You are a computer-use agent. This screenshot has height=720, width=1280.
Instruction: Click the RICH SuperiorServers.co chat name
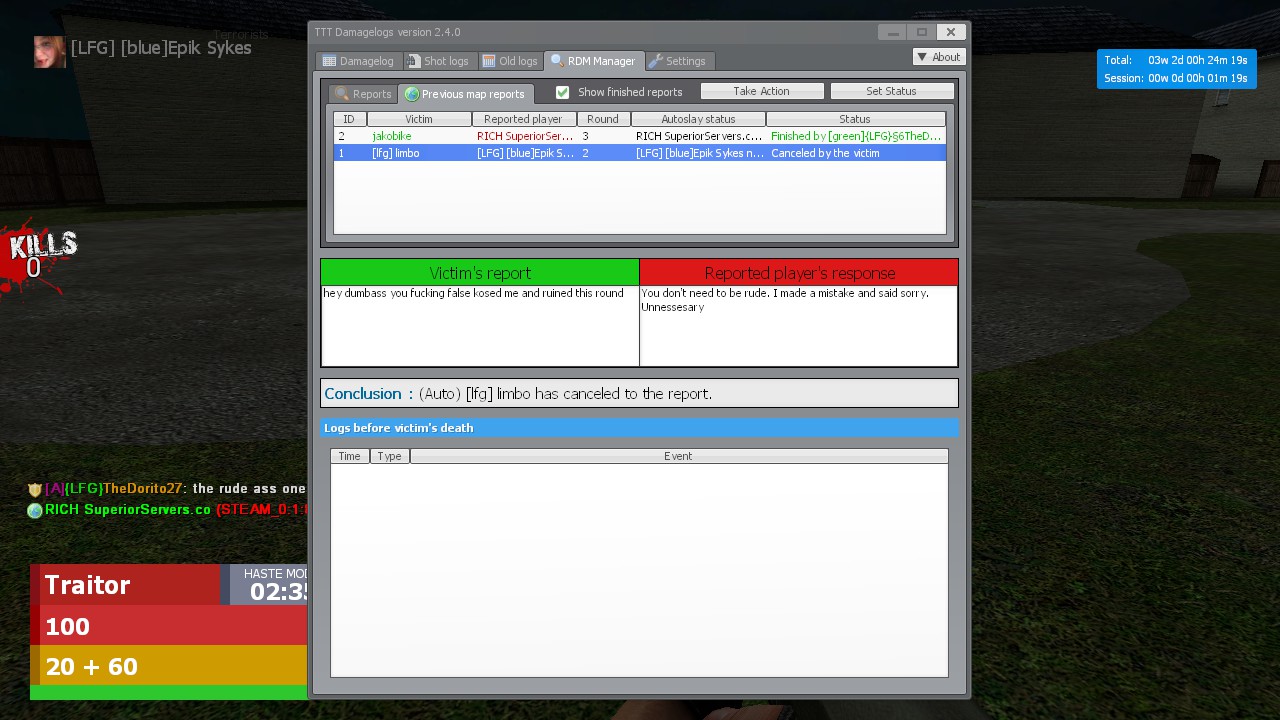128,510
